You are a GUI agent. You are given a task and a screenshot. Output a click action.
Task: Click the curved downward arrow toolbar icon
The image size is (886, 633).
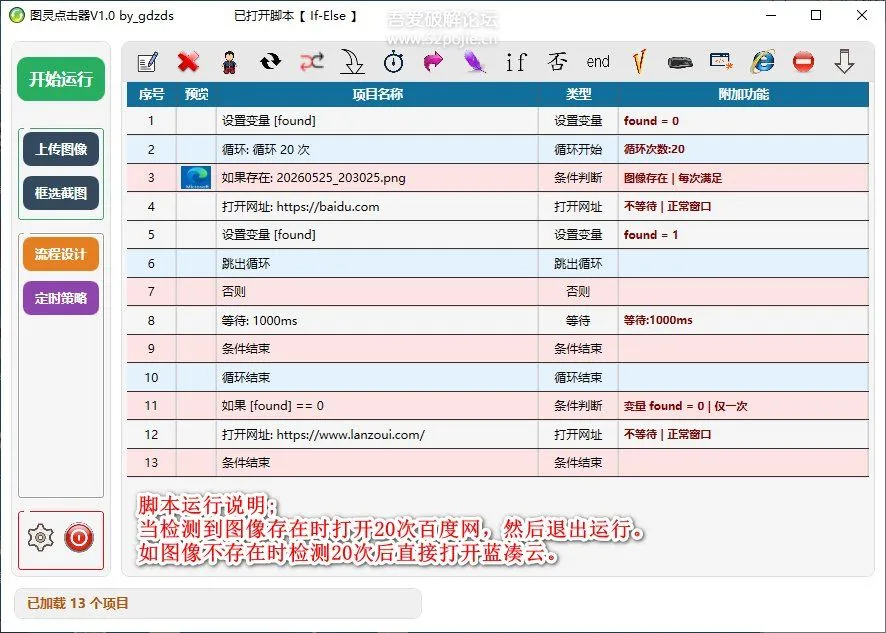[352, 62]
